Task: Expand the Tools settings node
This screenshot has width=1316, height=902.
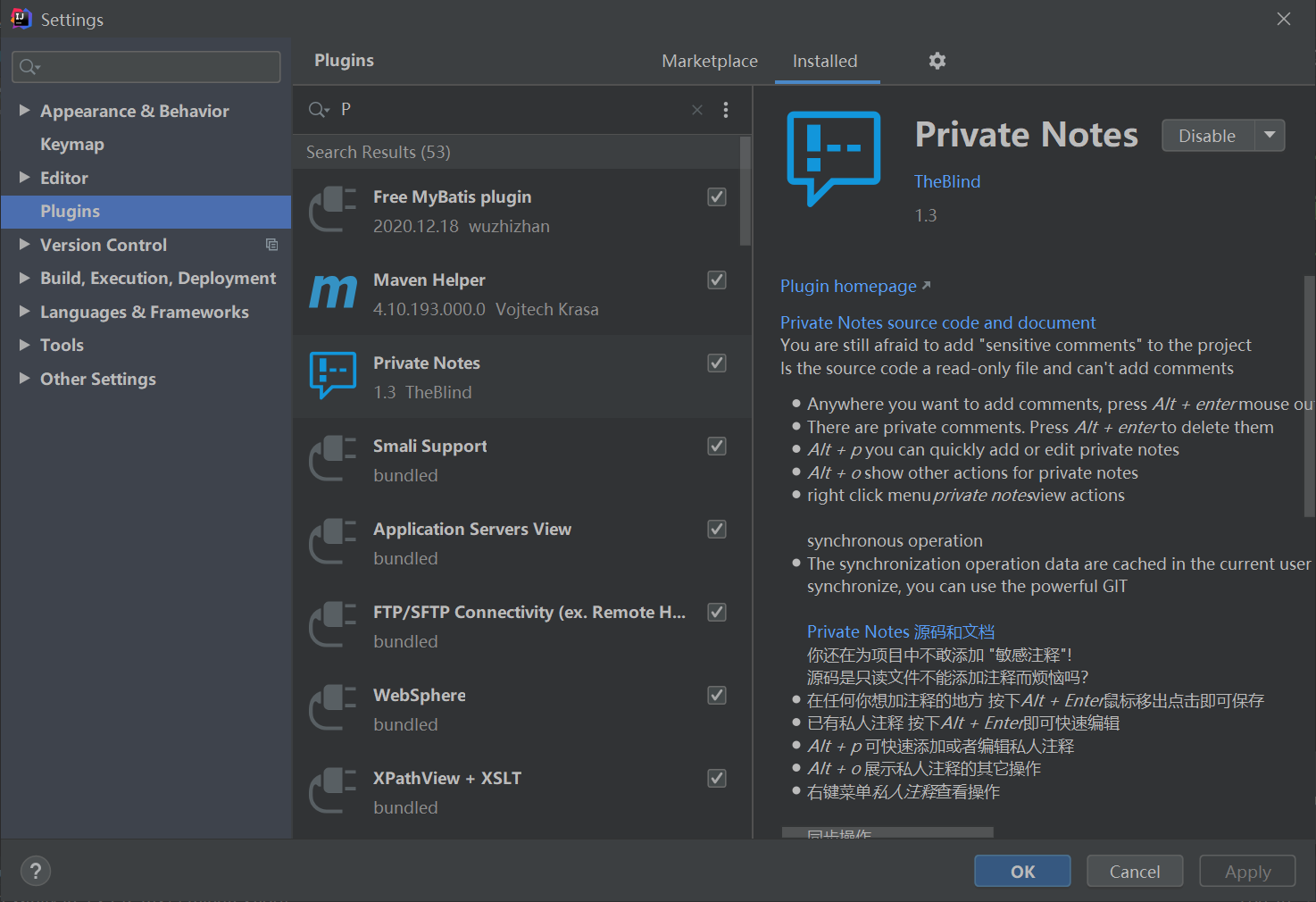Action: pyautogui.click(x=25, y=345)
